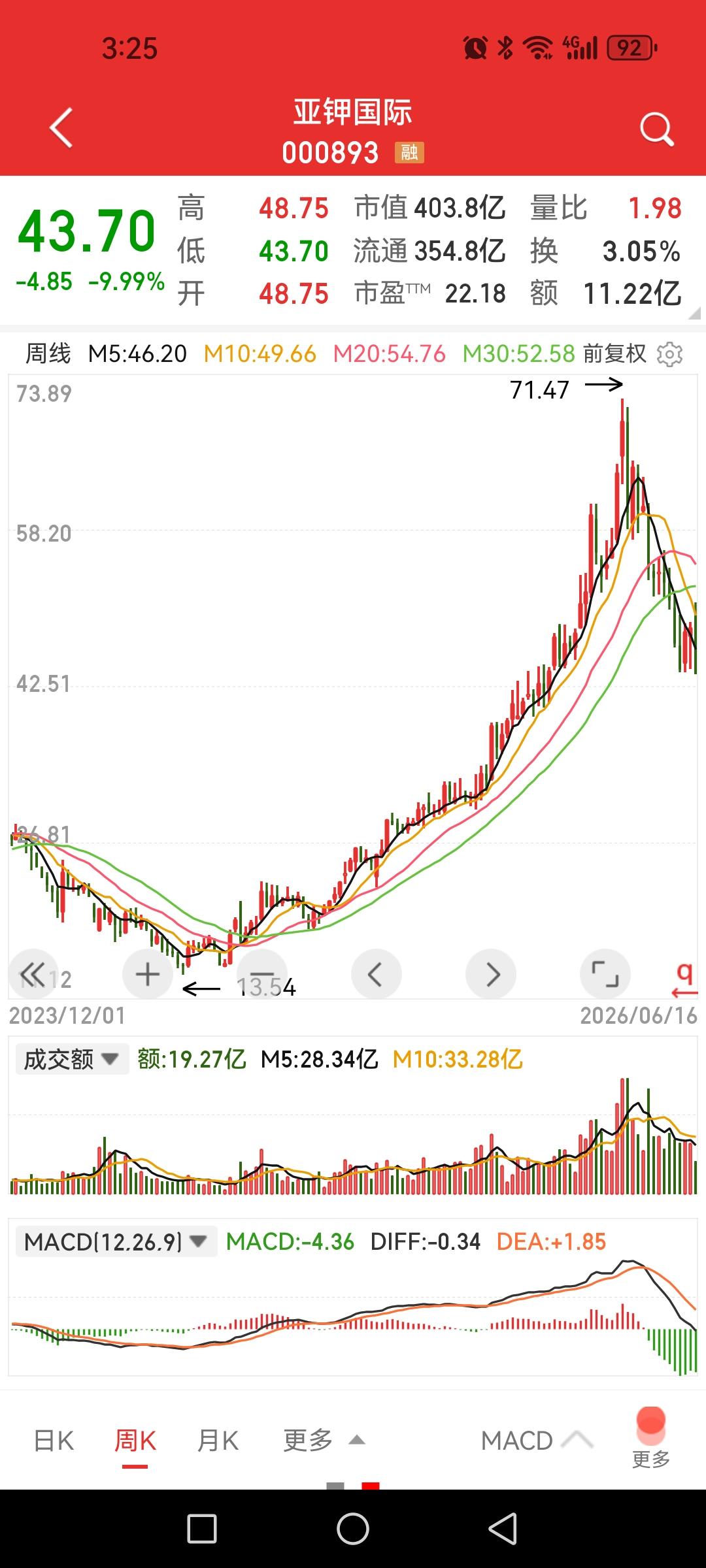Open the MACD(12.26.9) parameter dropdown
The width and height of the screenshot is (706, 1568).
tap(116, 1241)
